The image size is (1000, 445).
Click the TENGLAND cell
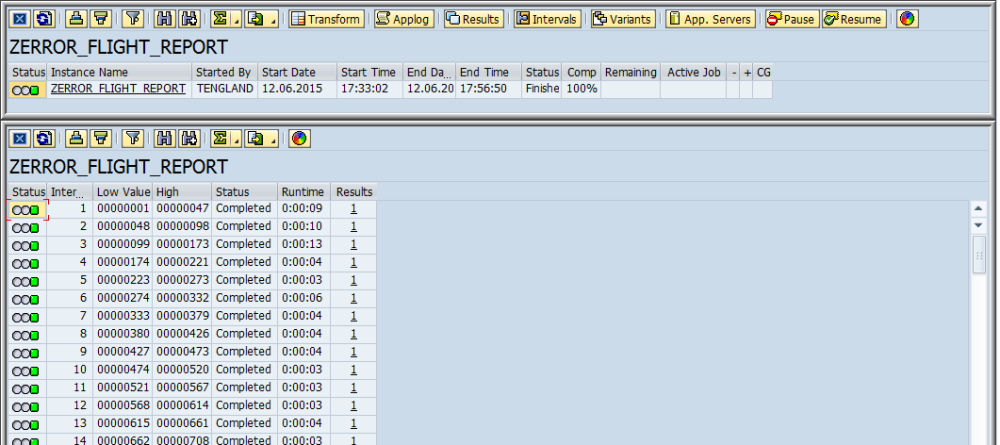coord(224,89)
